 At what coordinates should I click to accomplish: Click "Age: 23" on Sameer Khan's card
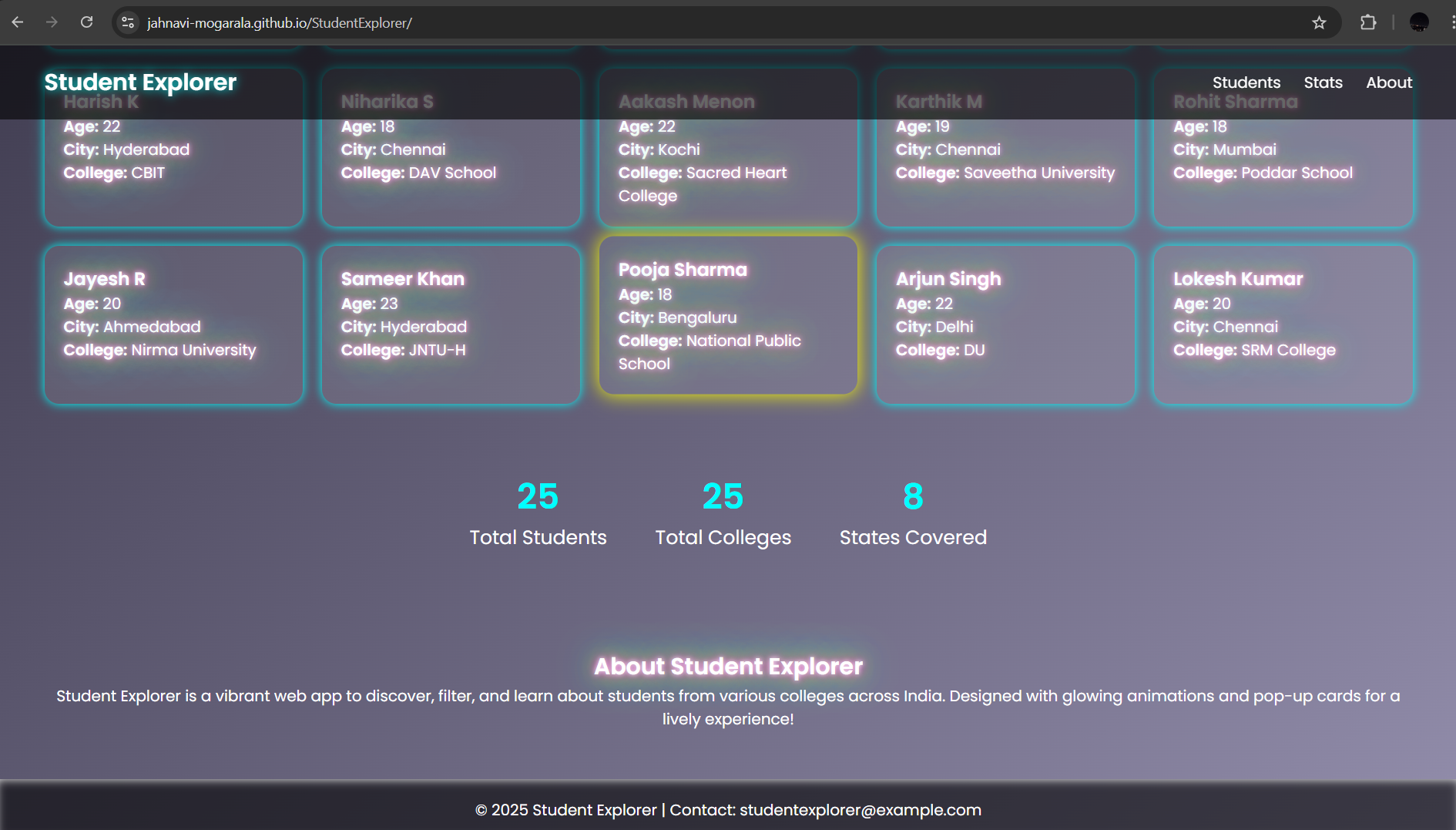coord(370,304)
